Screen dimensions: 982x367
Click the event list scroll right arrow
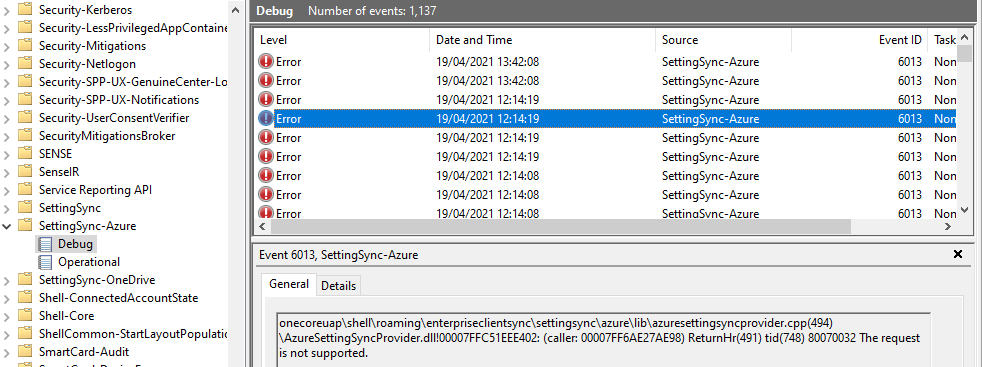pyautogui.click(x=949, y=226)
